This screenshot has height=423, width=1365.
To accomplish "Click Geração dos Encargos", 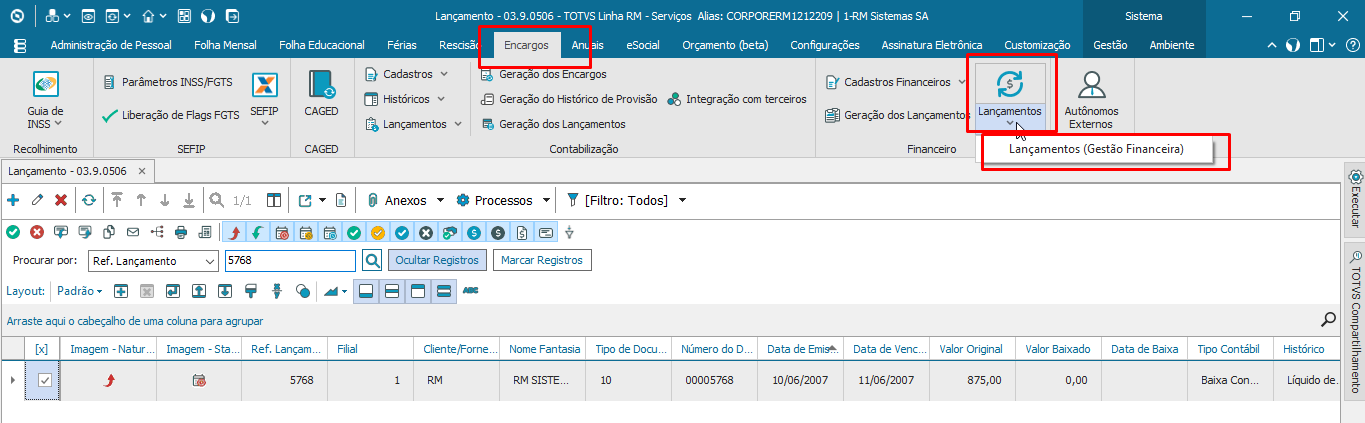I will click(543, 74).
